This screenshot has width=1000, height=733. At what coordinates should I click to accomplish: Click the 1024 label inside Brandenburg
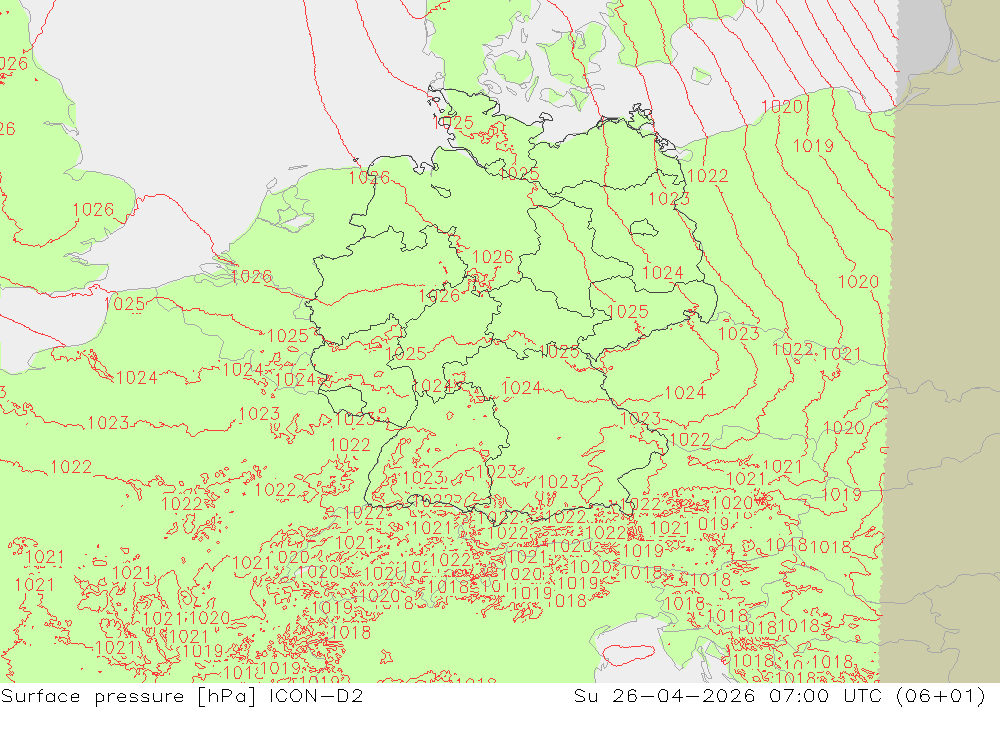point(663,273)
